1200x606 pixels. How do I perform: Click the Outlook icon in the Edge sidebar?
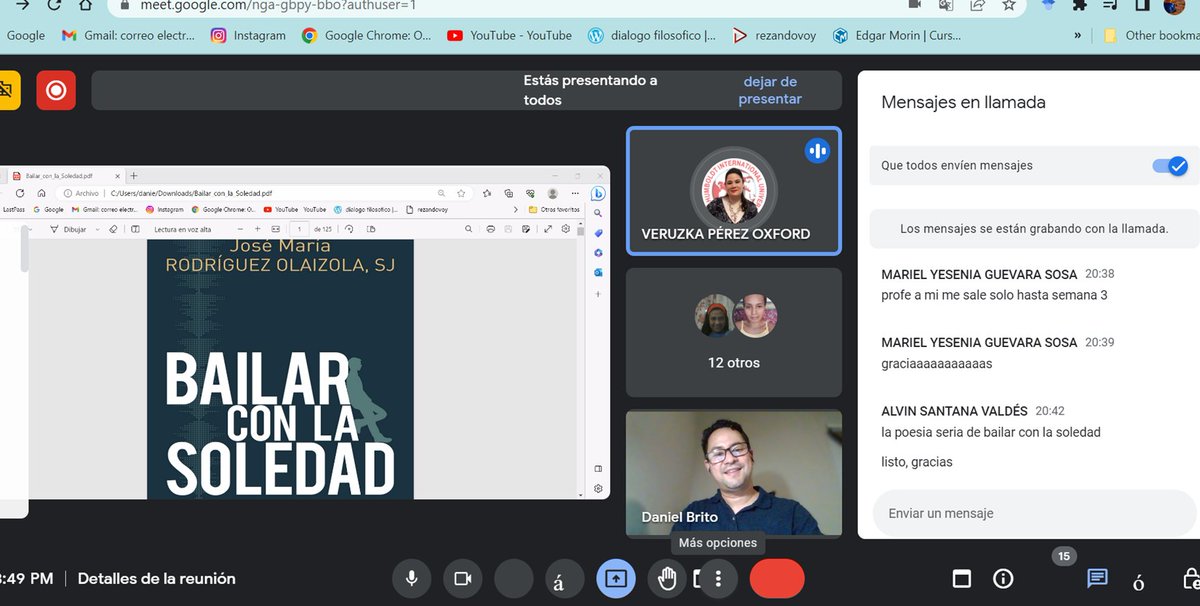point(598,272)
